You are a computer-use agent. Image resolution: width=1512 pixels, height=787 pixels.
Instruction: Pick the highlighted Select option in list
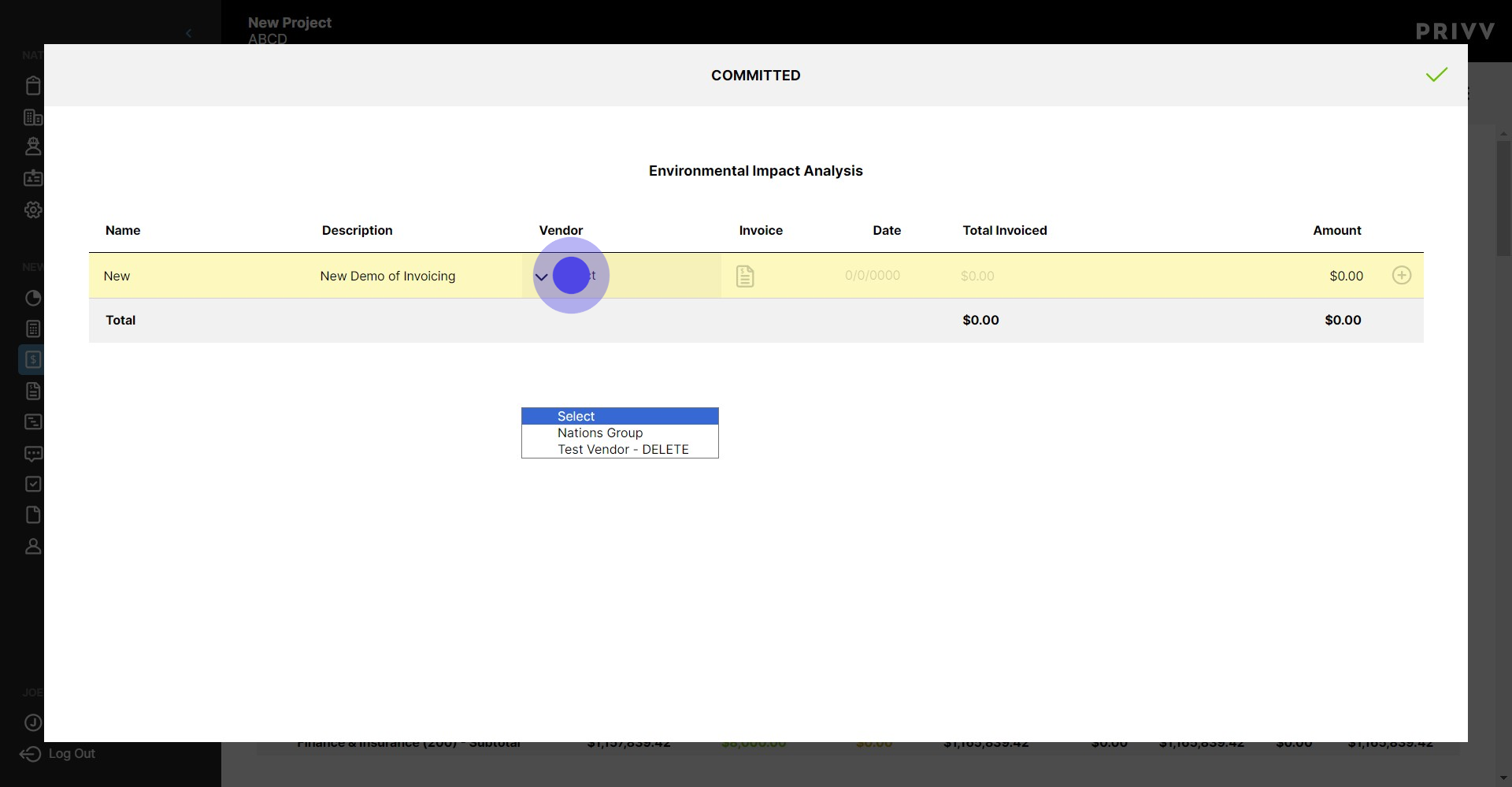tap(576, 416)
